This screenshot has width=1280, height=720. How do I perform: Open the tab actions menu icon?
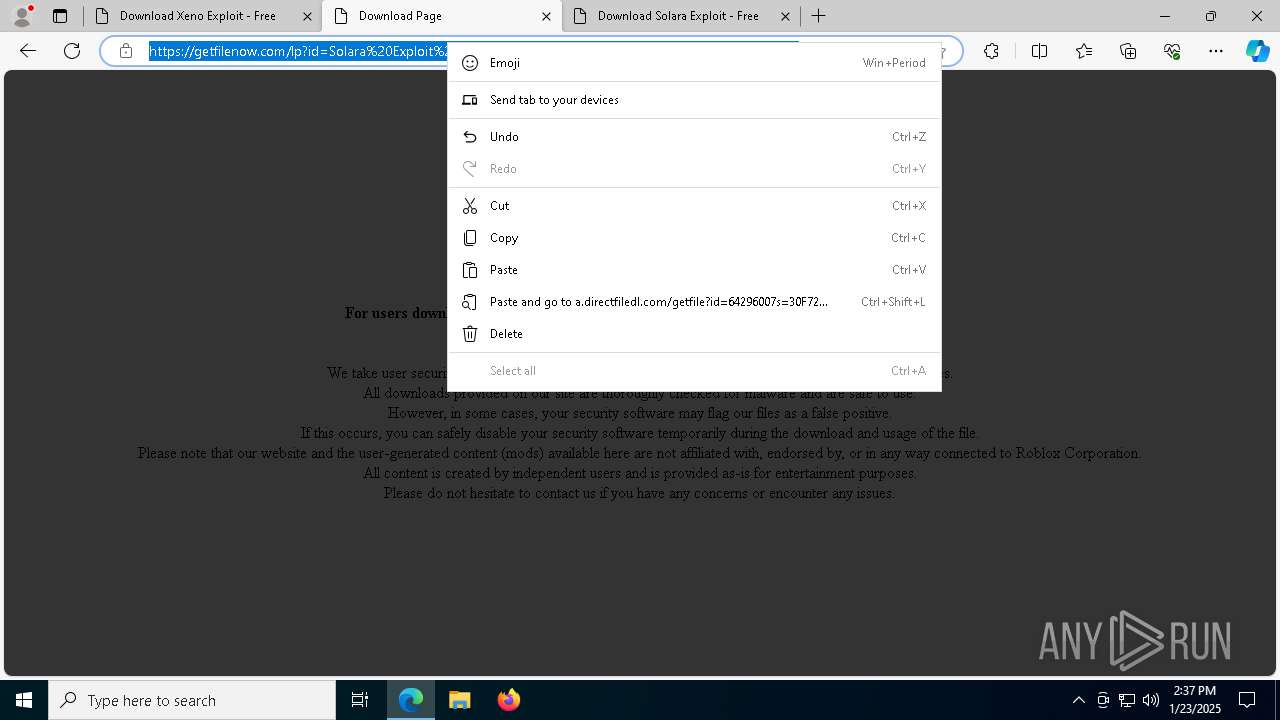(x=60, y=16)
